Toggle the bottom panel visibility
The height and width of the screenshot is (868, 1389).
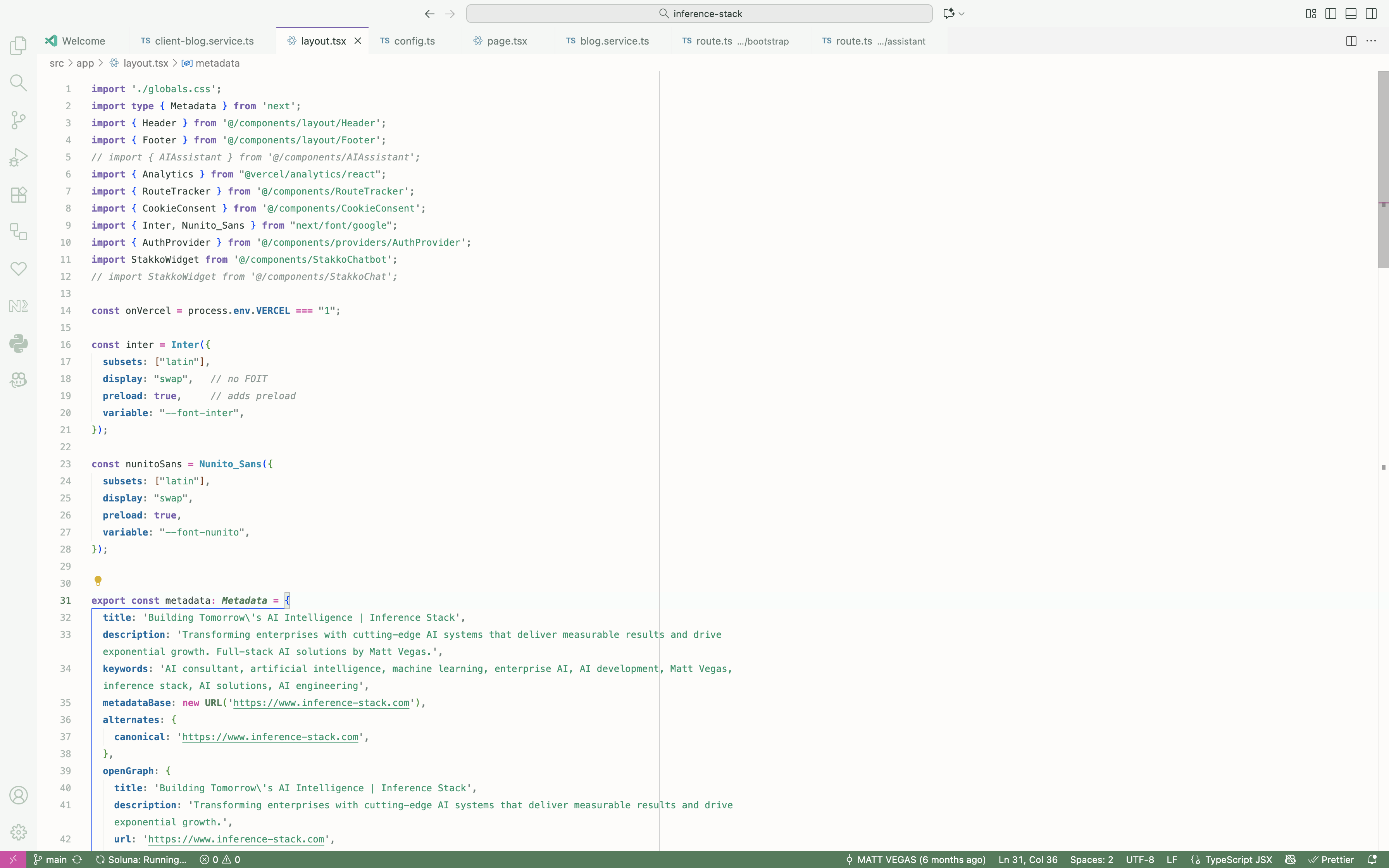(x=1351, y=13)
